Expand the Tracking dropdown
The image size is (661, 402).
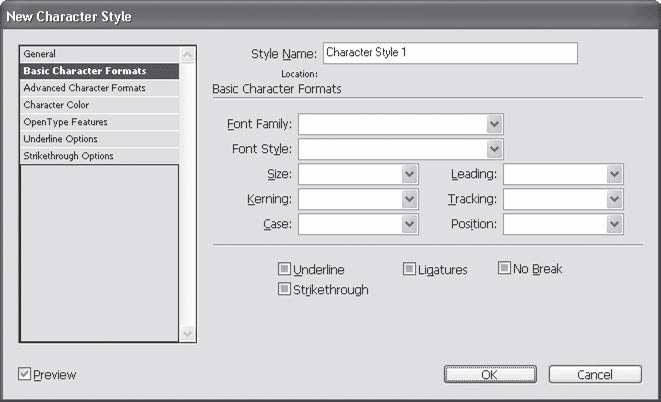pyautogui.click(x=615, y=199)
